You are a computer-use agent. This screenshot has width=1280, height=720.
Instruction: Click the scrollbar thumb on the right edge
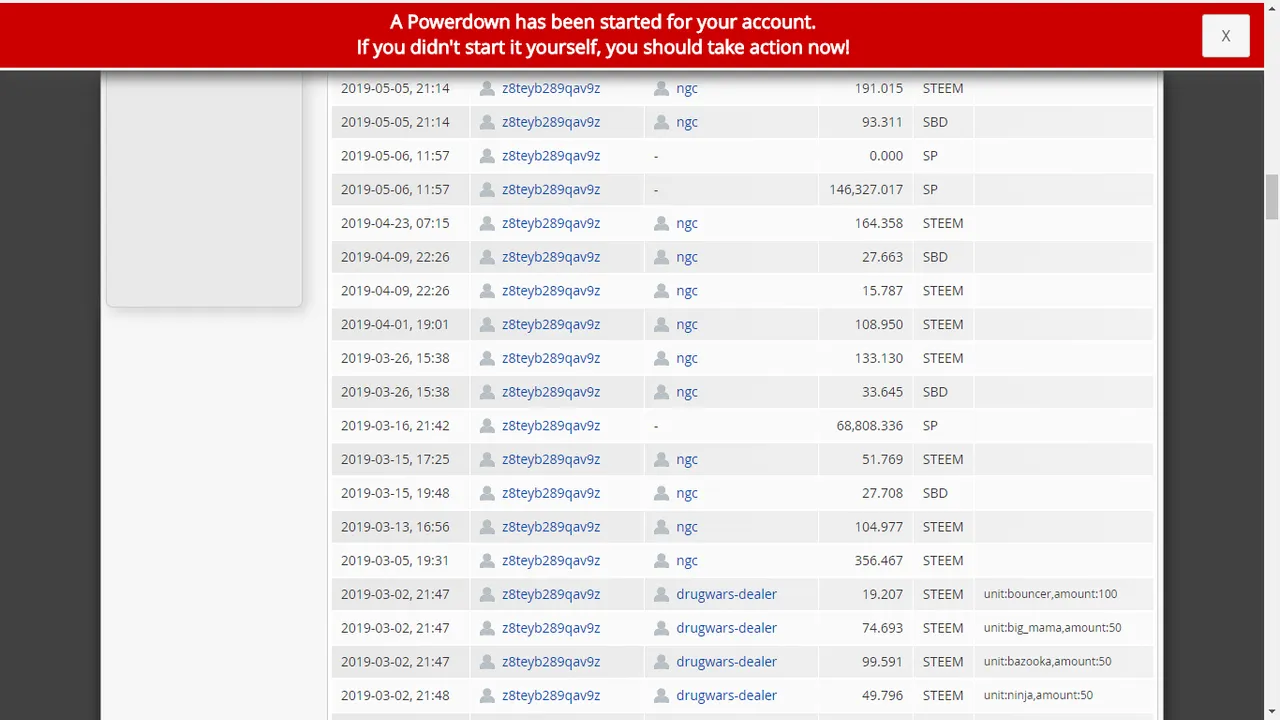point(1272,196)
